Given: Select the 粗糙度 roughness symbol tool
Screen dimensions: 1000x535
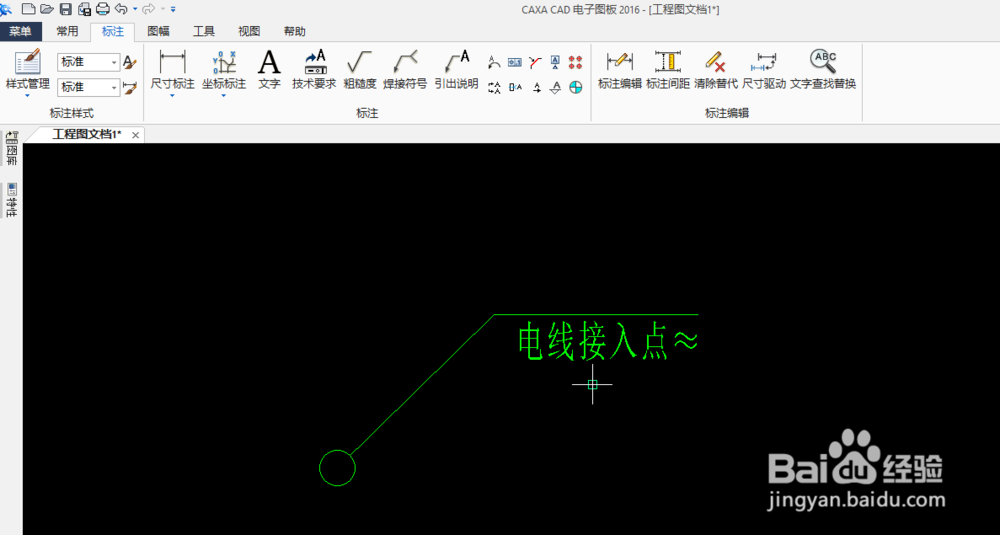Looking at the screenshot, I should point(360,70).
